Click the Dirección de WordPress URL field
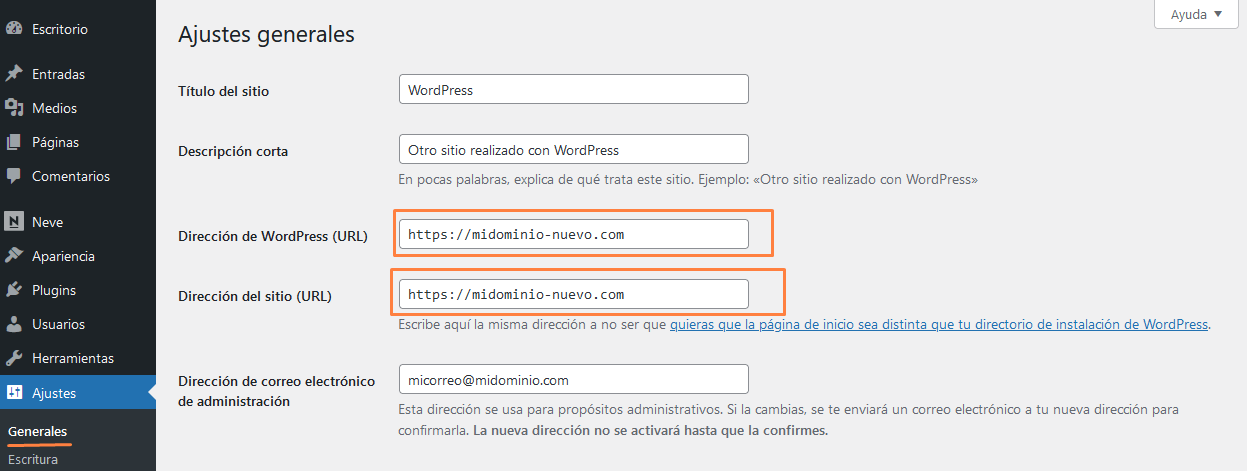 click(573, 234)
